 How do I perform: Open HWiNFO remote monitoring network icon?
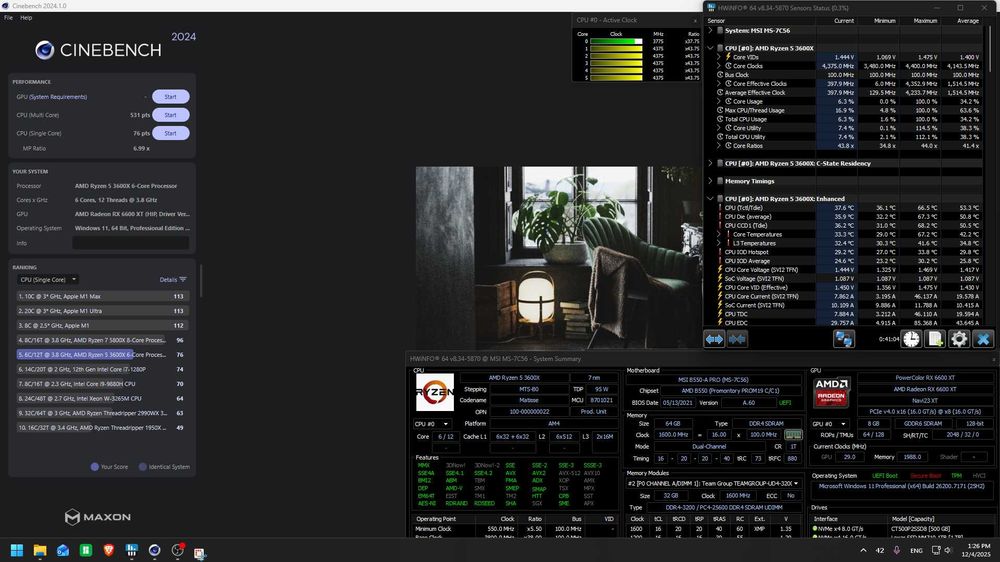844,339
